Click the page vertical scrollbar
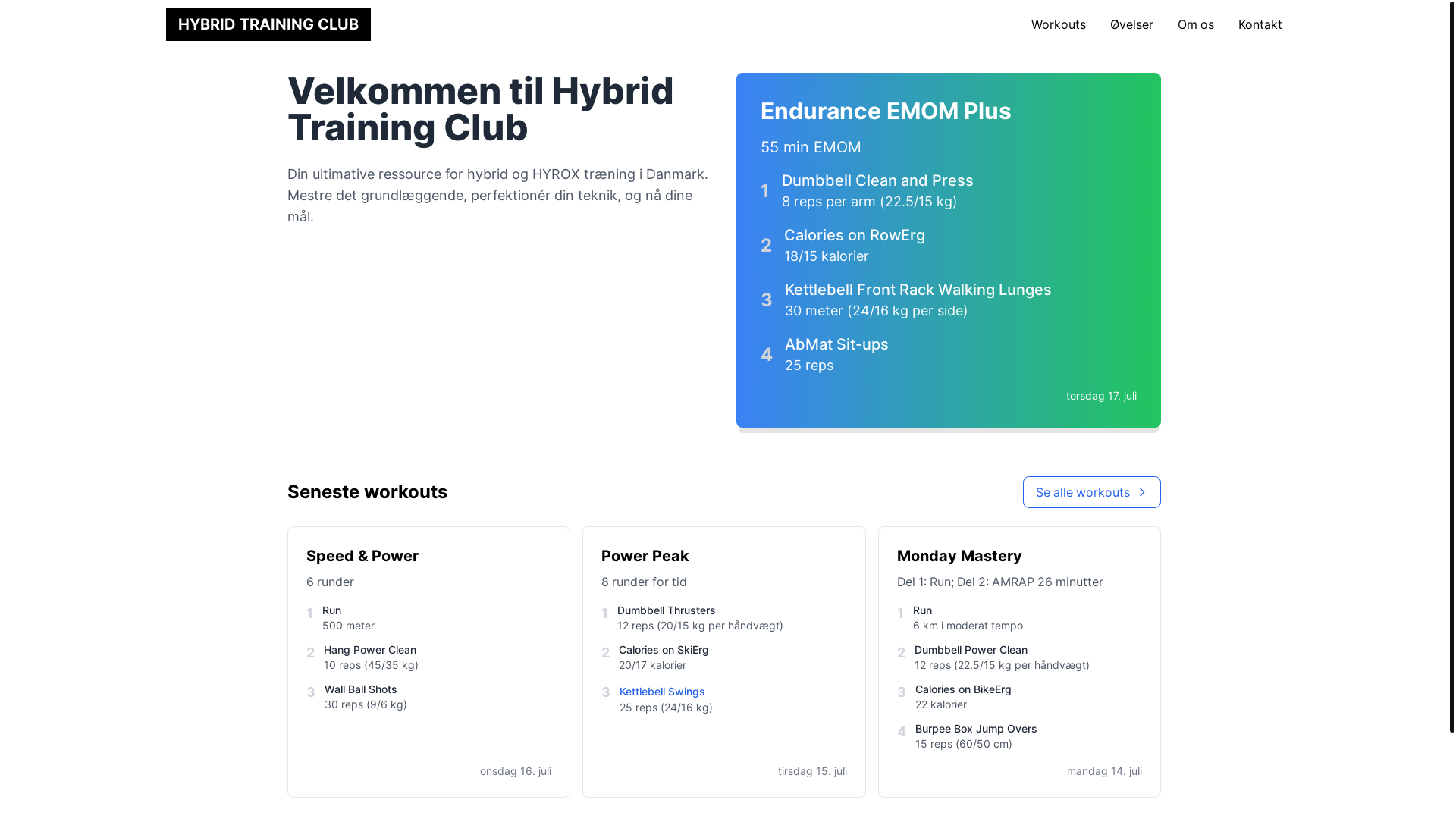 click(x=1452, y=366)
